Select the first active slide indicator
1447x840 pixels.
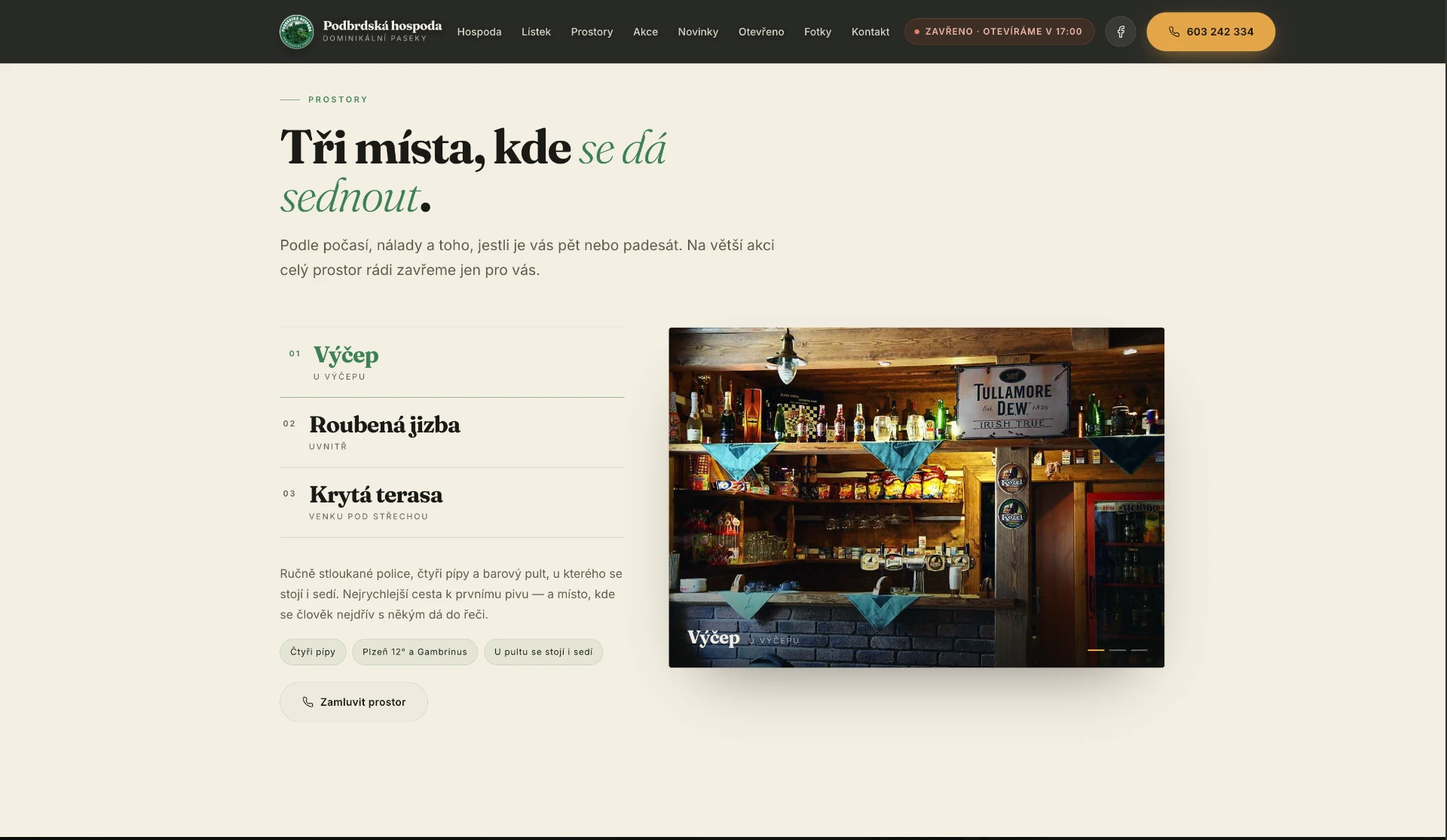(x=1096, y=649)
